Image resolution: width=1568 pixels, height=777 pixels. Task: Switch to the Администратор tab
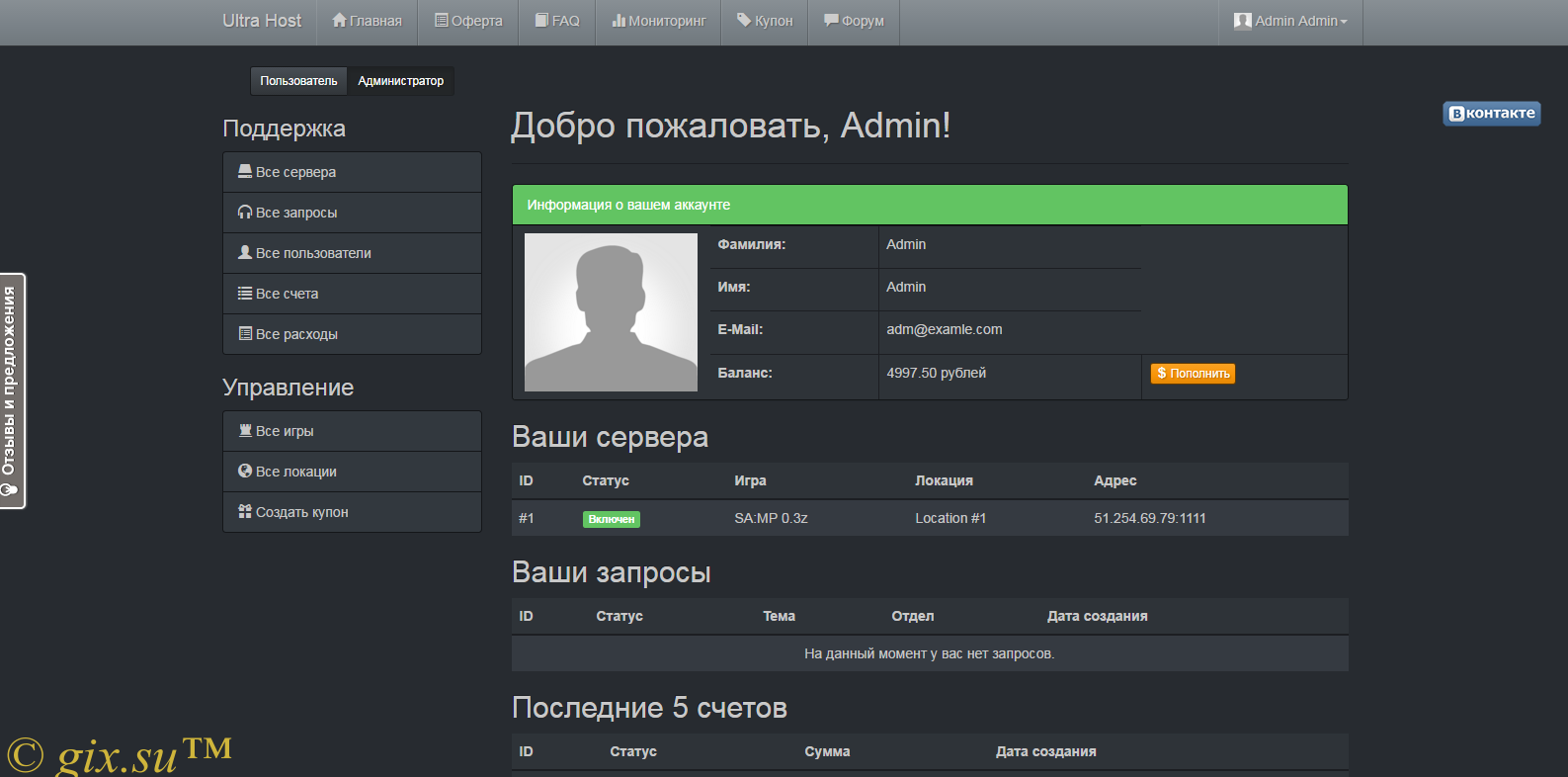point(400,81)
